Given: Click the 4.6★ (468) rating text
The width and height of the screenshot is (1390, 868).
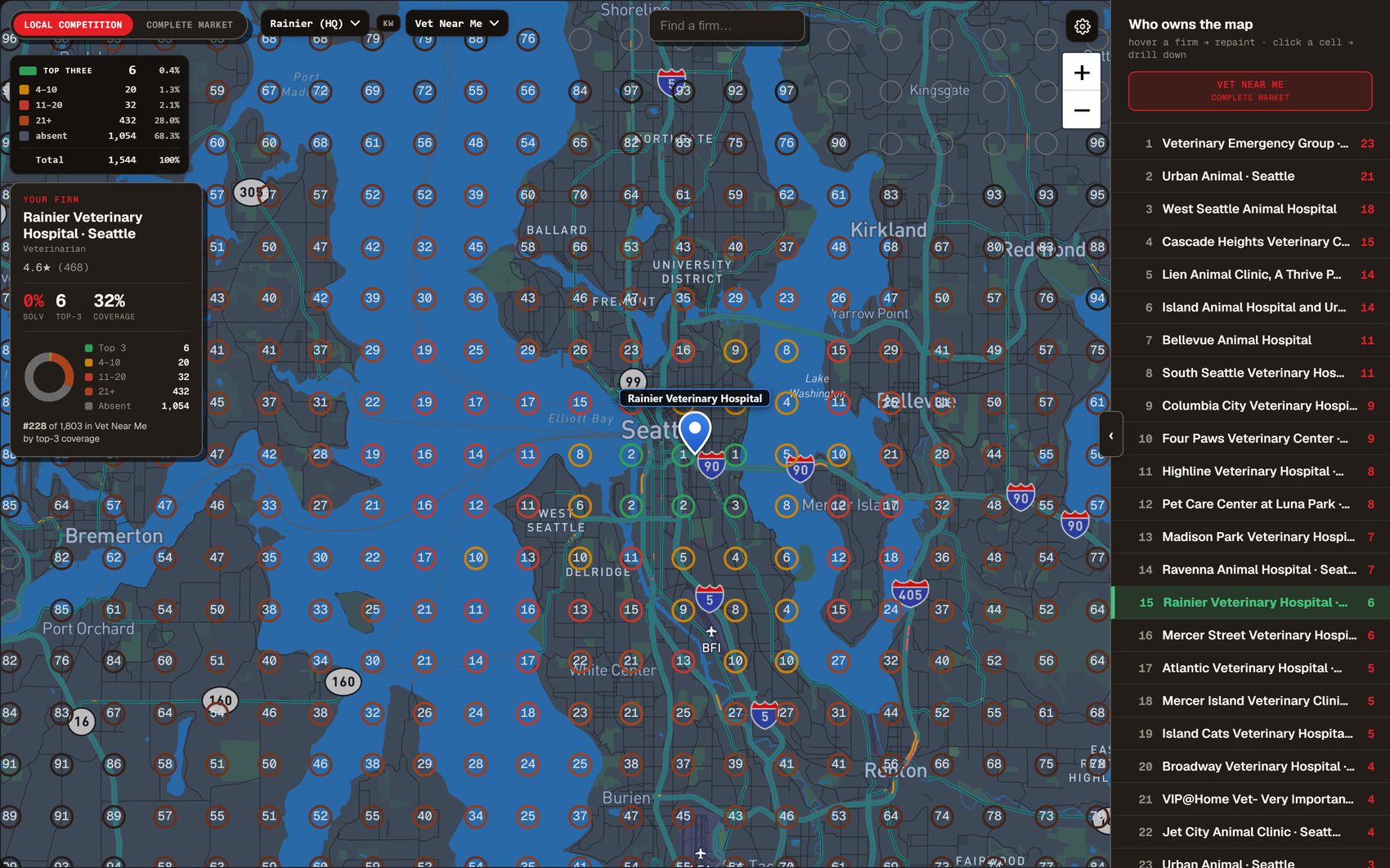Looking at the screenshot, I should [x=56, y=267].
